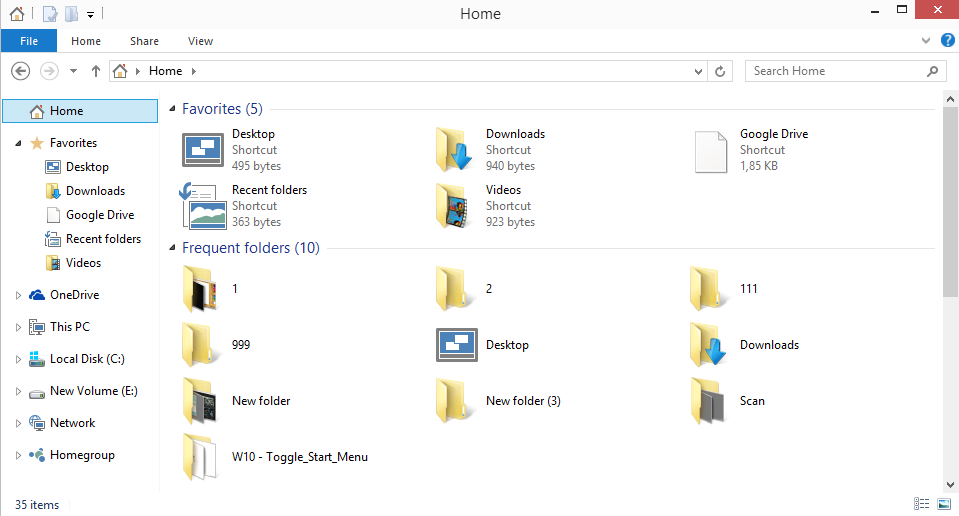Click the magnifier search icon
The image size is (959, 516).
933,71
